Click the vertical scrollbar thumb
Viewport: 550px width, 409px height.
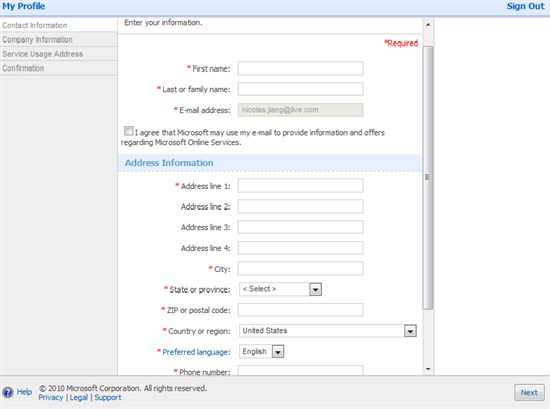pos(428,178)
